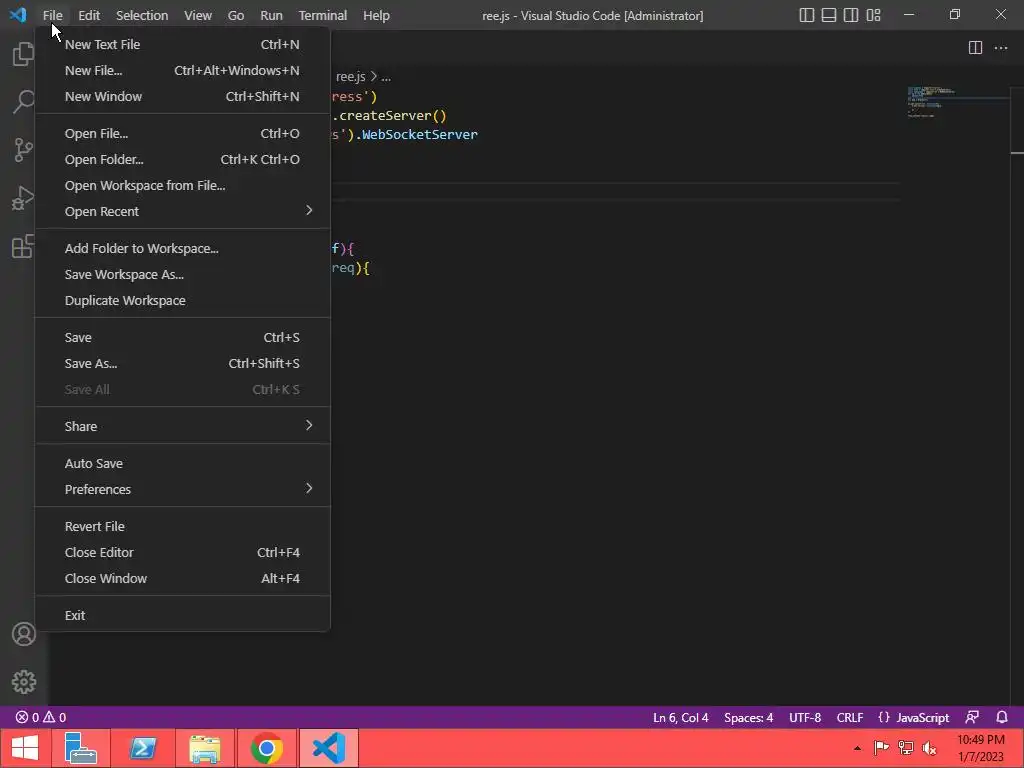Open Windows Start button

click(25, 748)
